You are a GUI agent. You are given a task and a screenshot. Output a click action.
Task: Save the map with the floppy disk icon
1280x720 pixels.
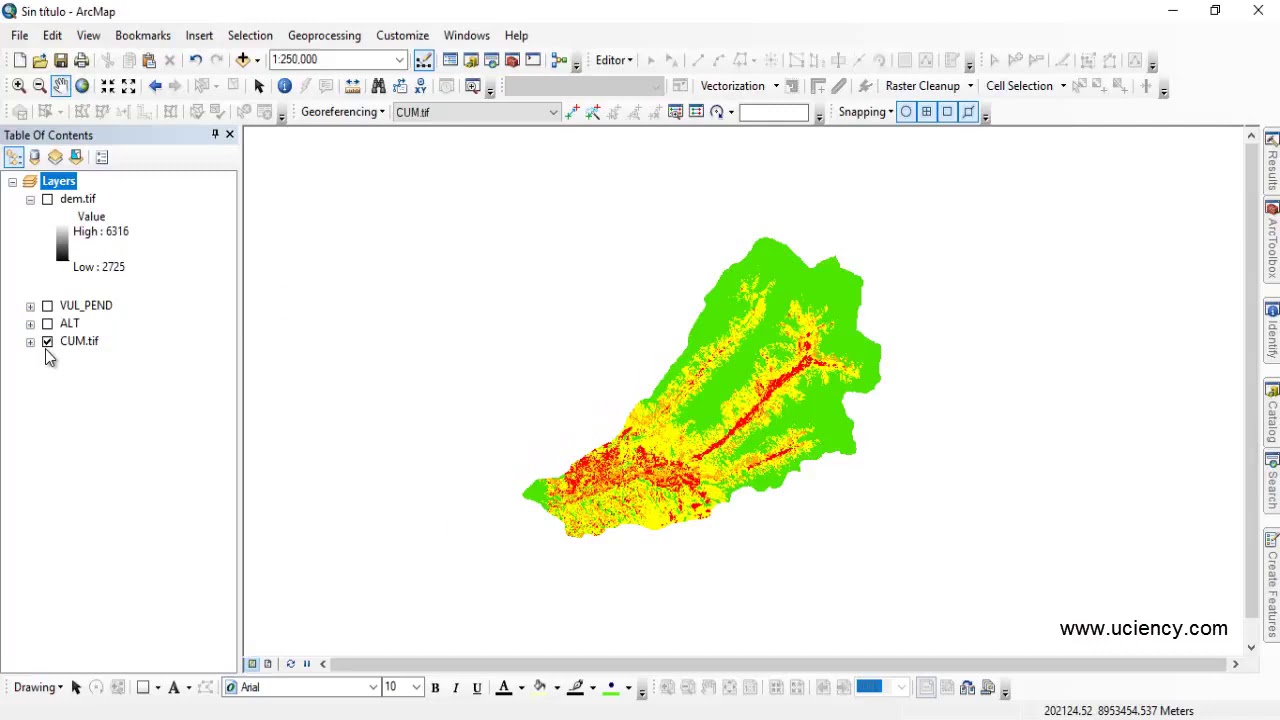[x=60, y=60]
